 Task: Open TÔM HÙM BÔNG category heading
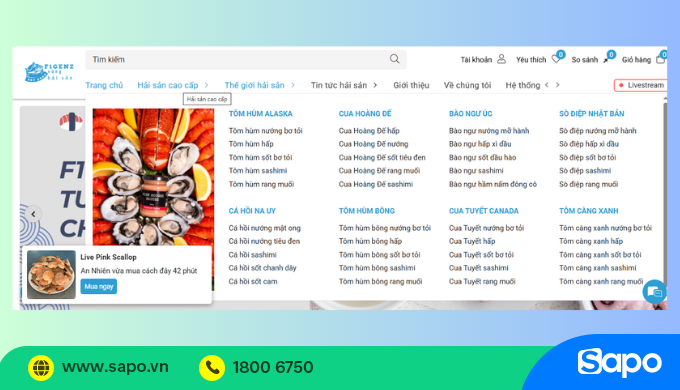coord(366,211)
